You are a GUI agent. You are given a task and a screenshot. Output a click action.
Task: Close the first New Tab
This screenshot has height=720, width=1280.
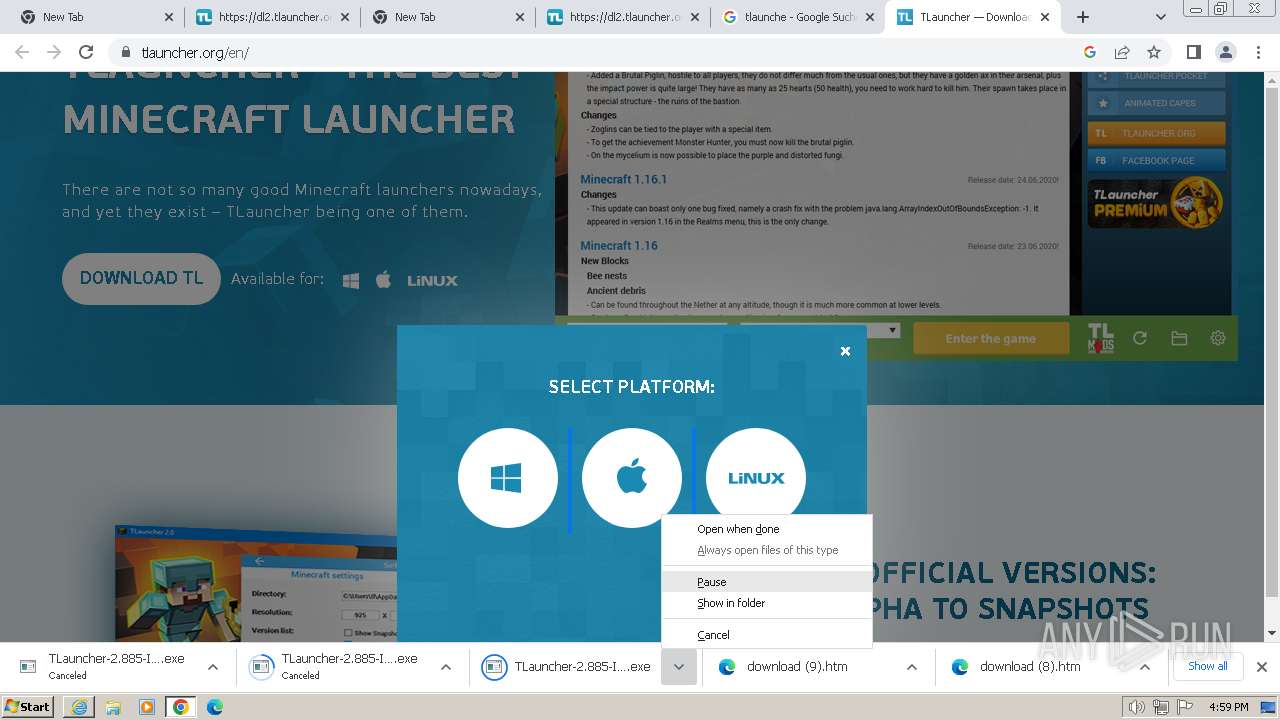[x=168, y=17]
